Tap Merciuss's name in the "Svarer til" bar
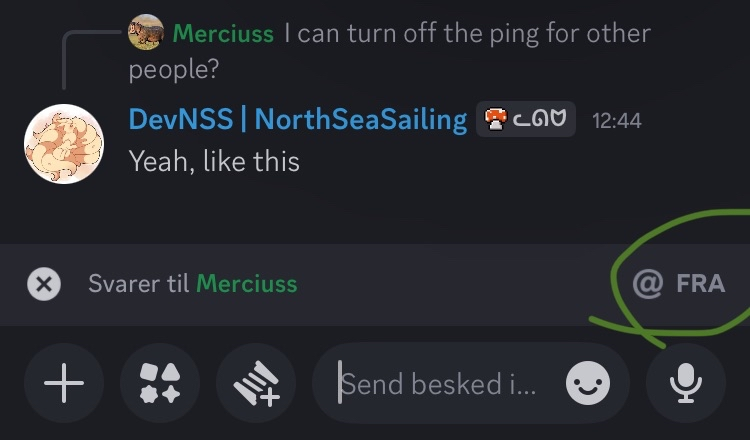The height and width of the screenshot is (440, 750). pyautogui.click(x=246, y=284)
